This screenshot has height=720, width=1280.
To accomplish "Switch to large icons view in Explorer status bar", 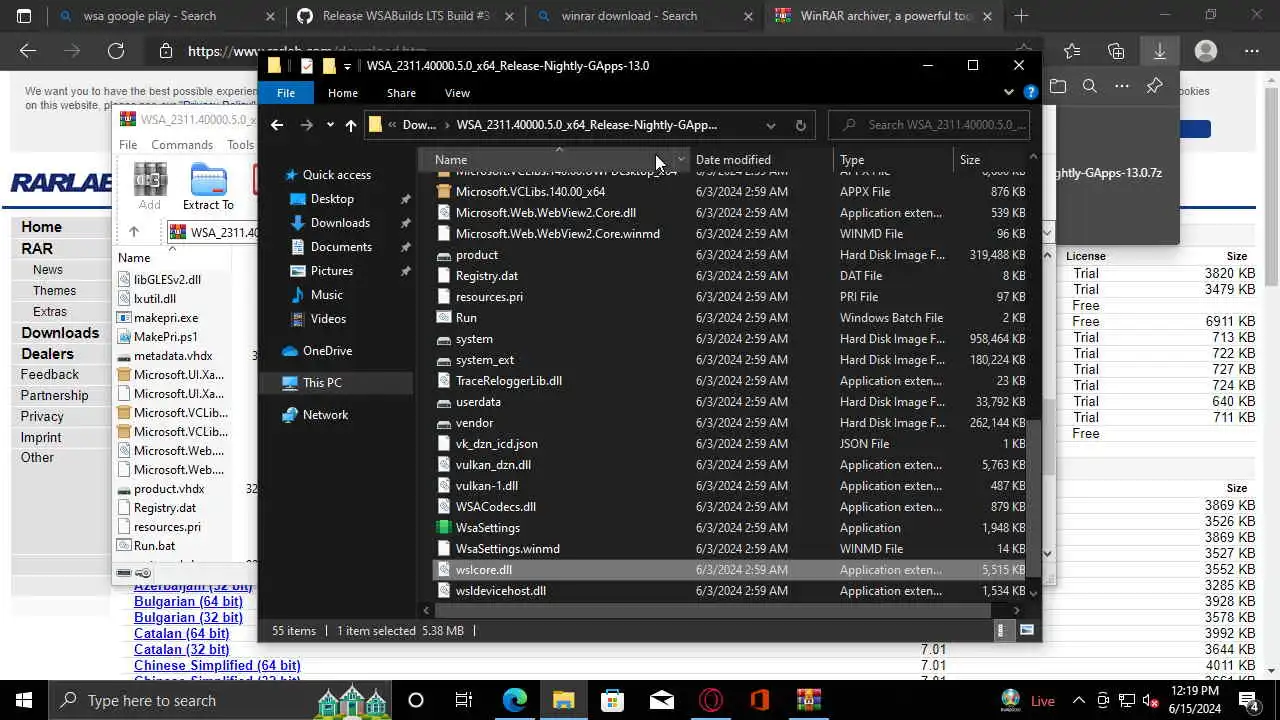I will click(x=1026, y=630).
